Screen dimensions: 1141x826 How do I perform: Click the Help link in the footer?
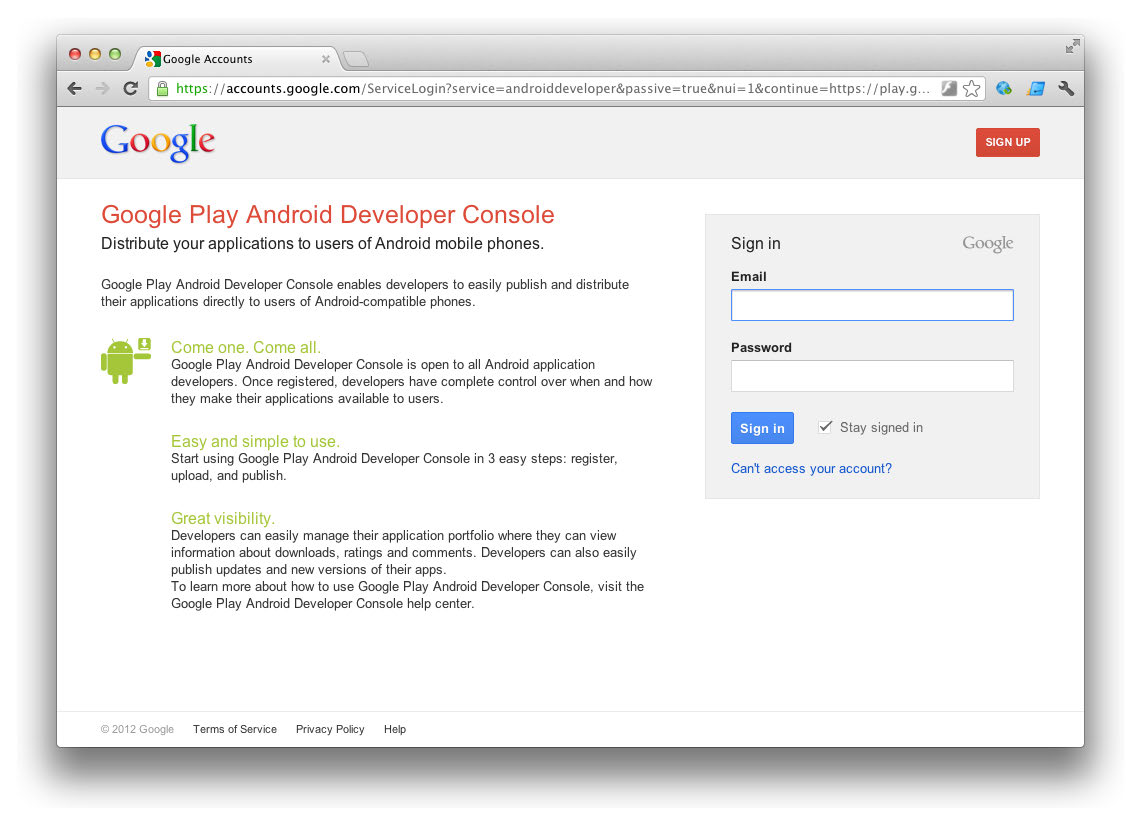click(x=395, y=729)
